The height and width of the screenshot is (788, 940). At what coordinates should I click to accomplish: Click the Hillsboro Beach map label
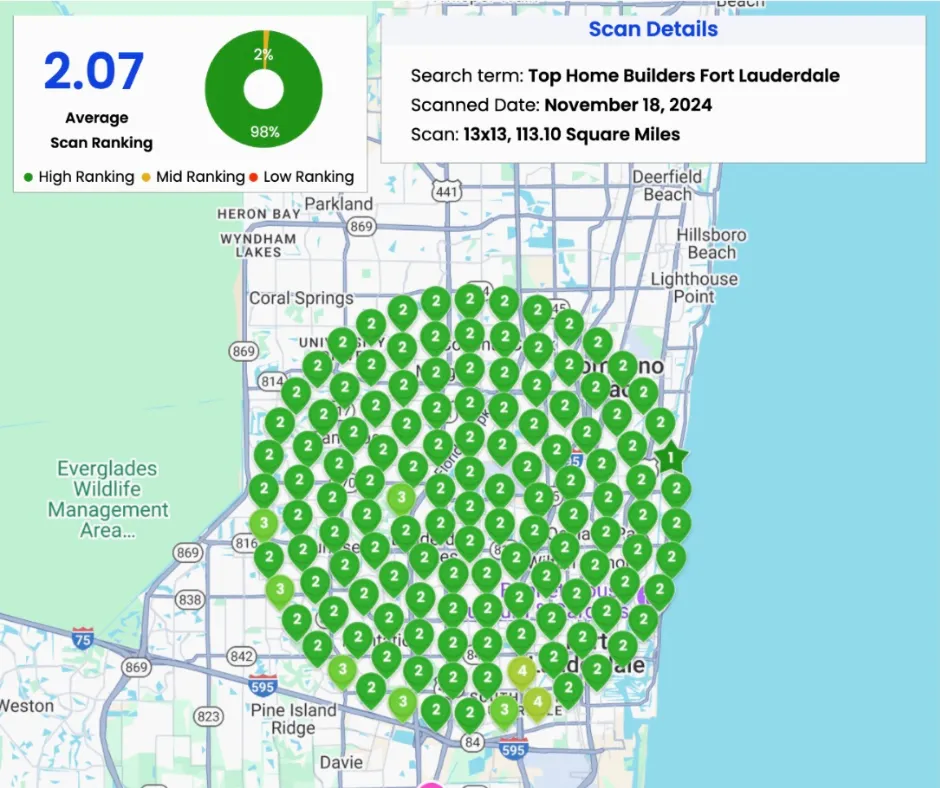tap(712, 243)
